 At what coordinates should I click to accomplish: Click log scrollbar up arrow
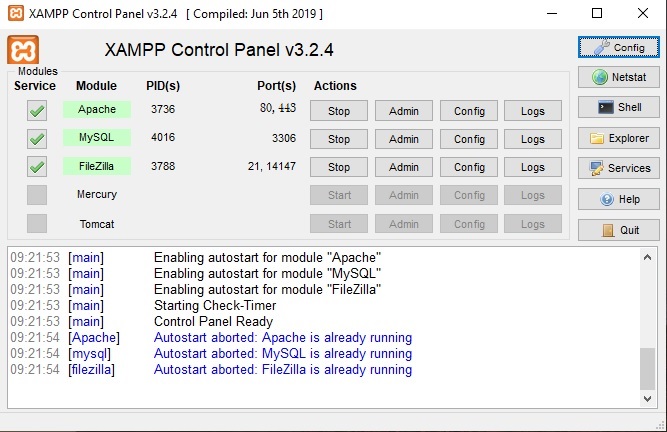click(x=647, y=257)
